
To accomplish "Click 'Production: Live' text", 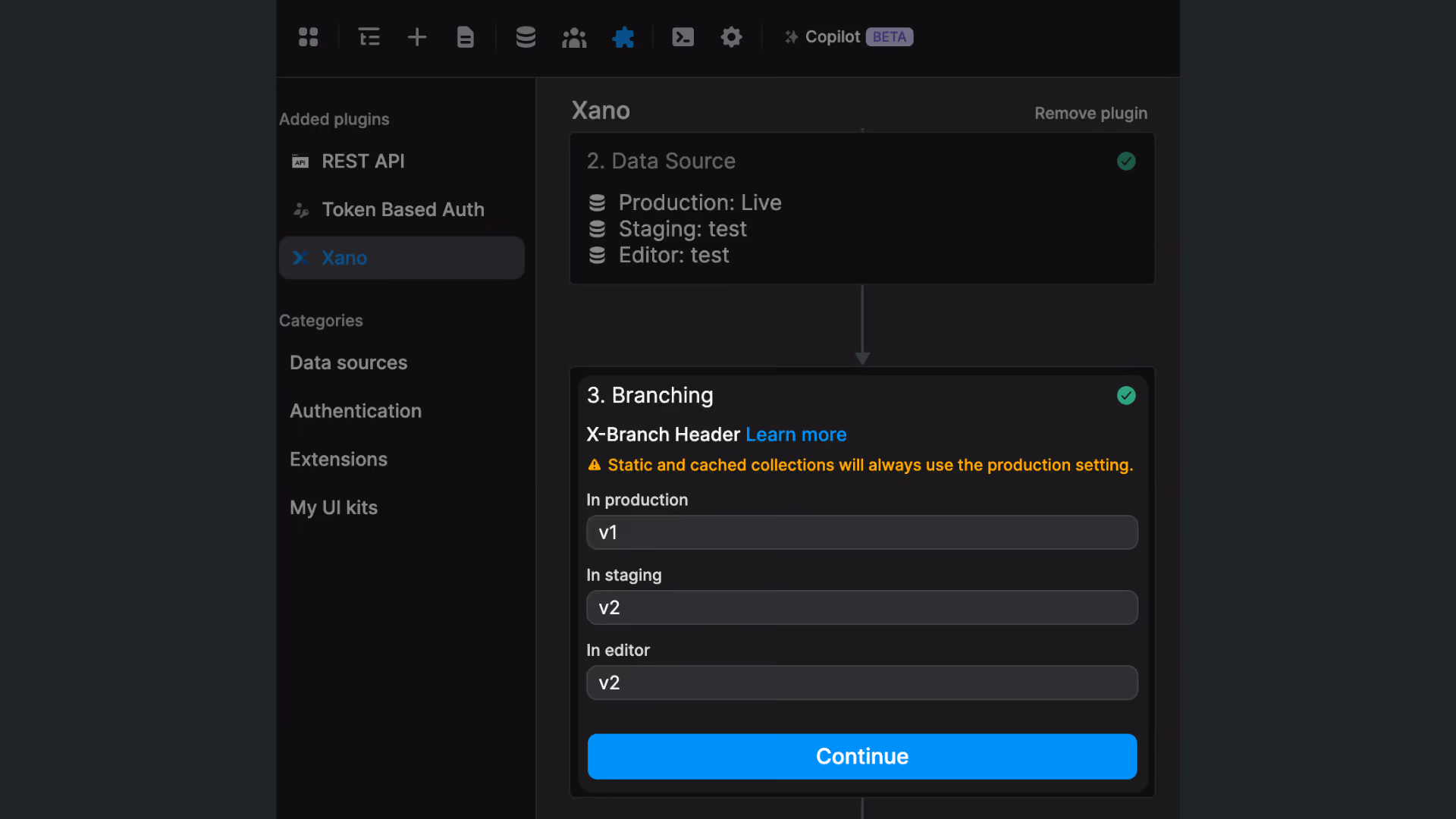I will [x=700, y=202].
